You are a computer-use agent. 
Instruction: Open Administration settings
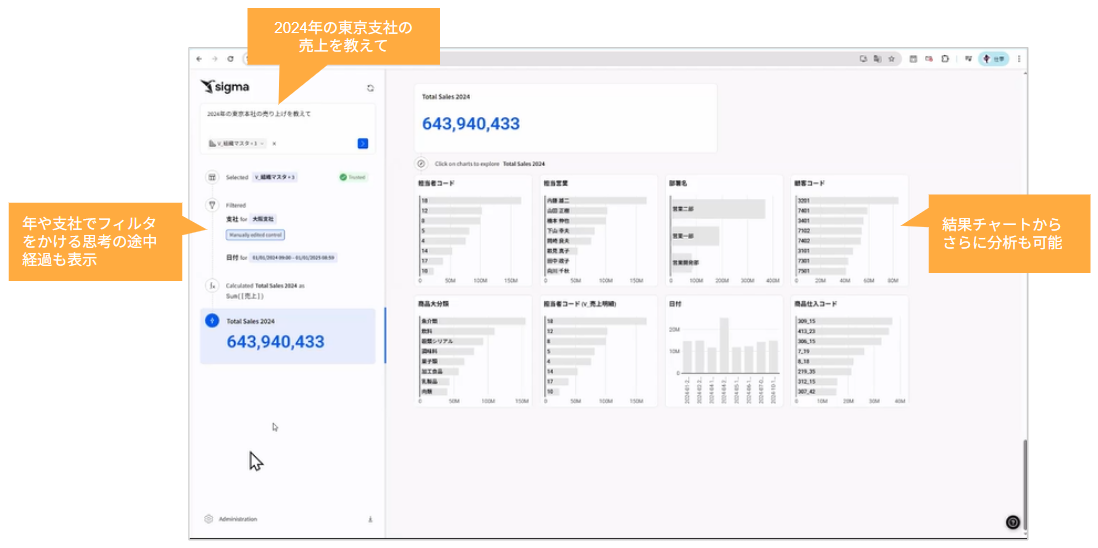point(238,519)
